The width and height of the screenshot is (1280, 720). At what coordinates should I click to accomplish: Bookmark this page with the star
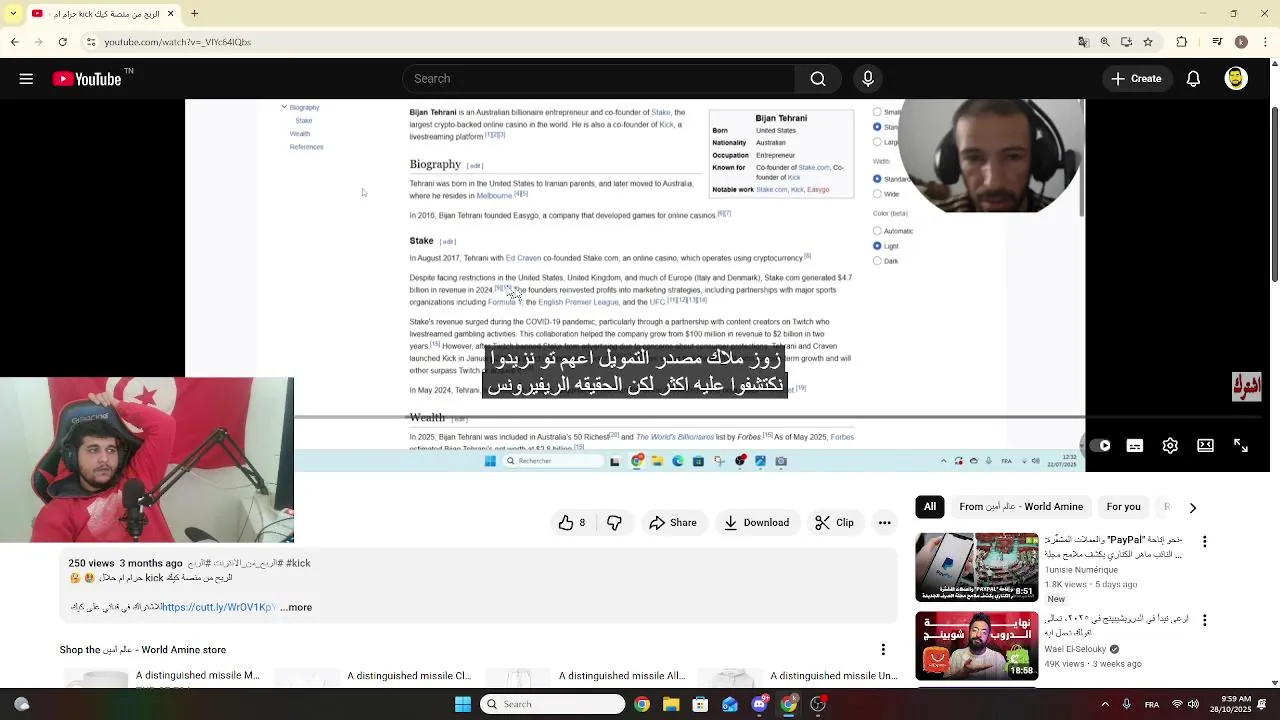tap(1148, 42)
